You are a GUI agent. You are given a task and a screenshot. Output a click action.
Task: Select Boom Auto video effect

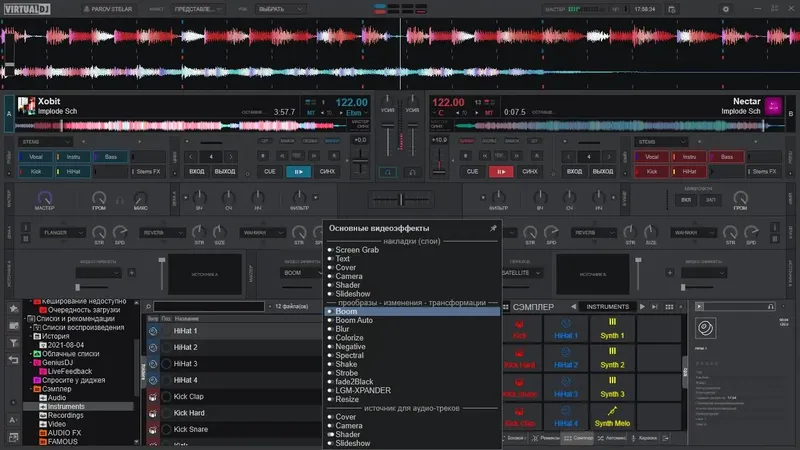pos(354,320)
